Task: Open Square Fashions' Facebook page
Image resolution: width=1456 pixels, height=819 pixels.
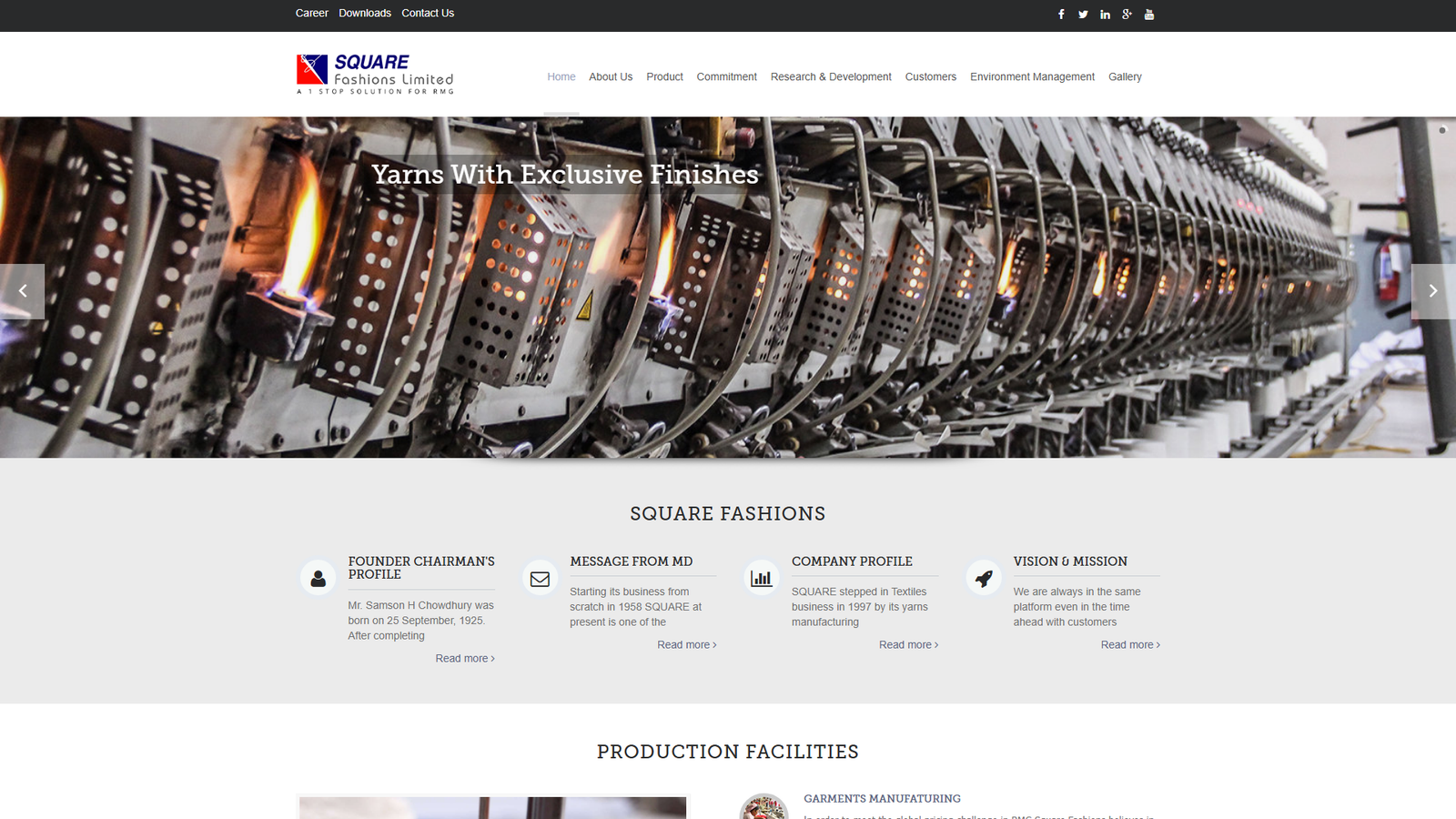Action: coord(1061,14)
